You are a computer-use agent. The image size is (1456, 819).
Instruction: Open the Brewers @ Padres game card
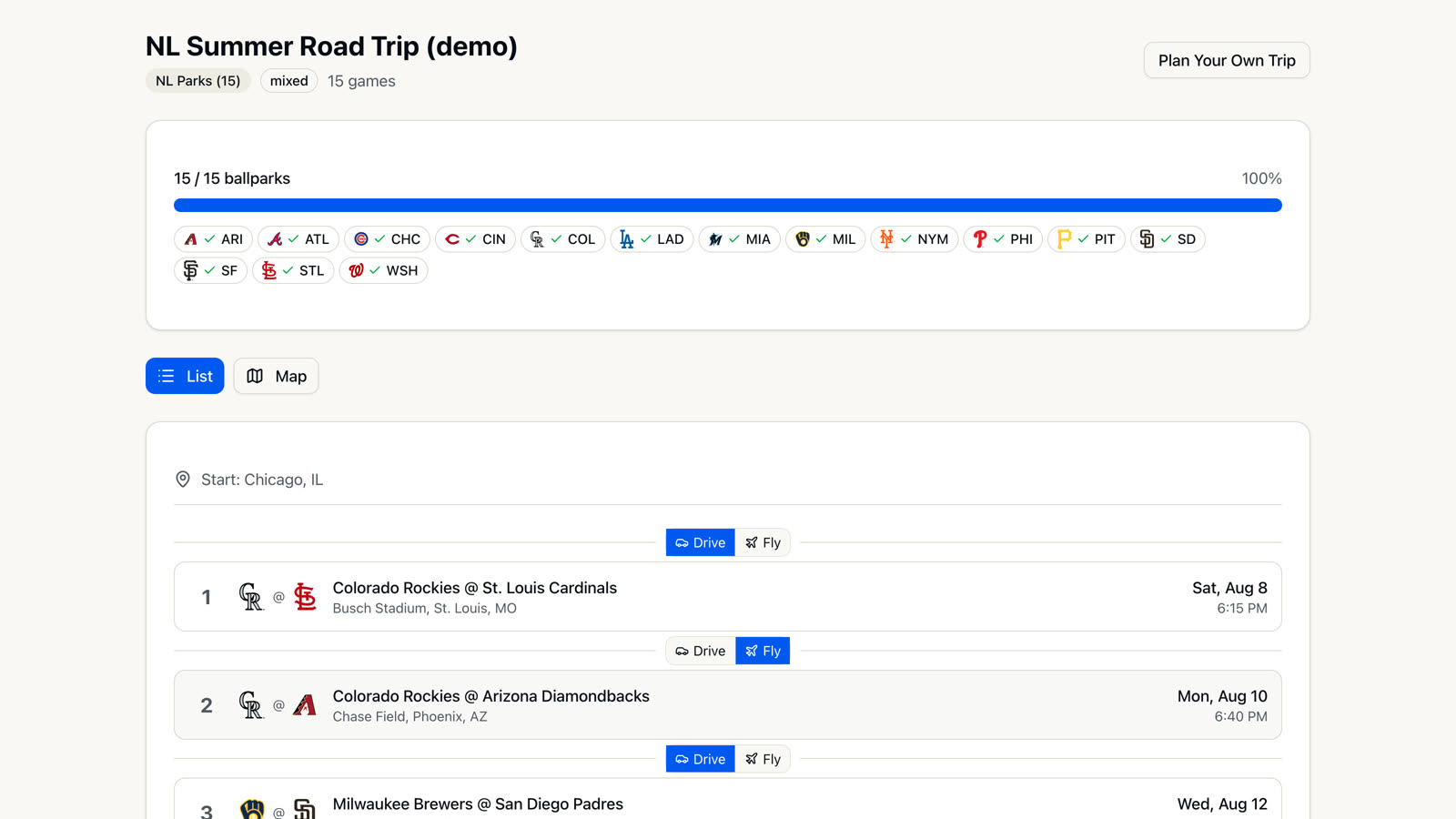(x=728, y=799)
